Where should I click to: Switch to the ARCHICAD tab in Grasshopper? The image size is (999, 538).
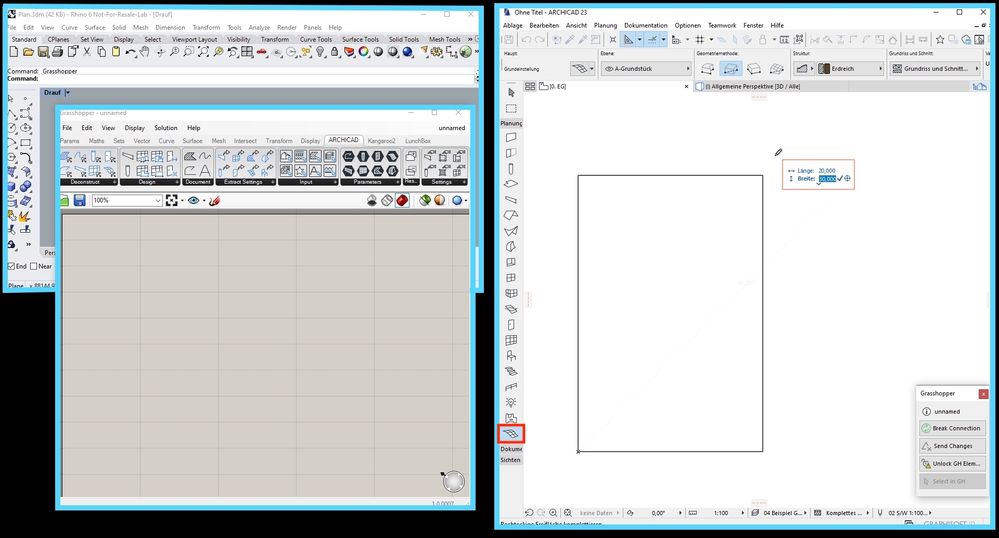[343, 140]
